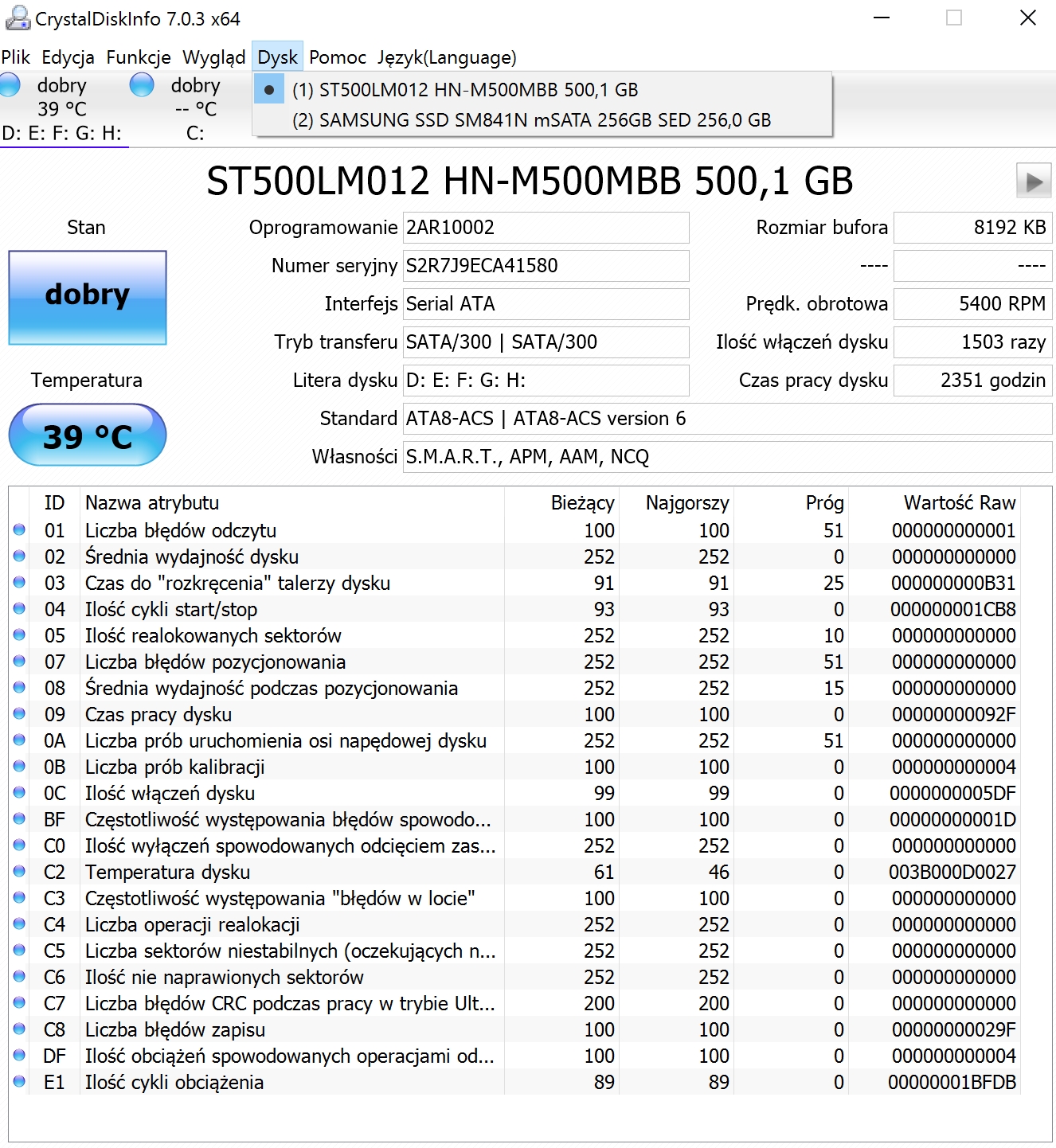The height and width of the screenshot is (1148, 1056).
Task: Click the status dot for attribute C6
Action: (x=19, y=976)
